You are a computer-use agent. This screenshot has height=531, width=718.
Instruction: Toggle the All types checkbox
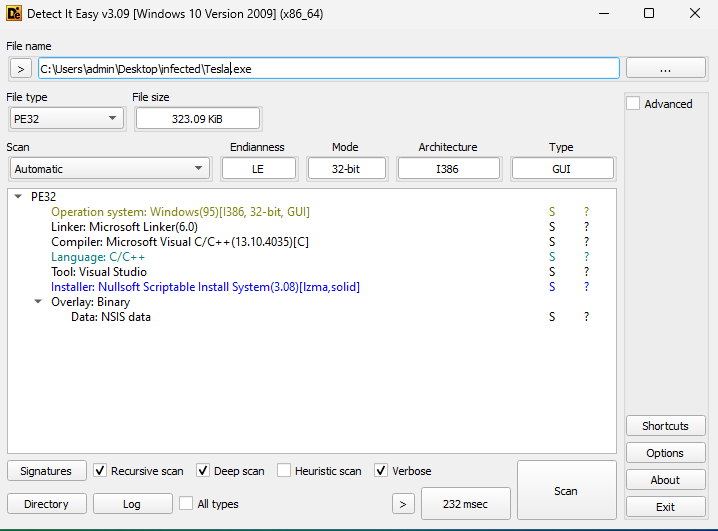pos(186,504)
